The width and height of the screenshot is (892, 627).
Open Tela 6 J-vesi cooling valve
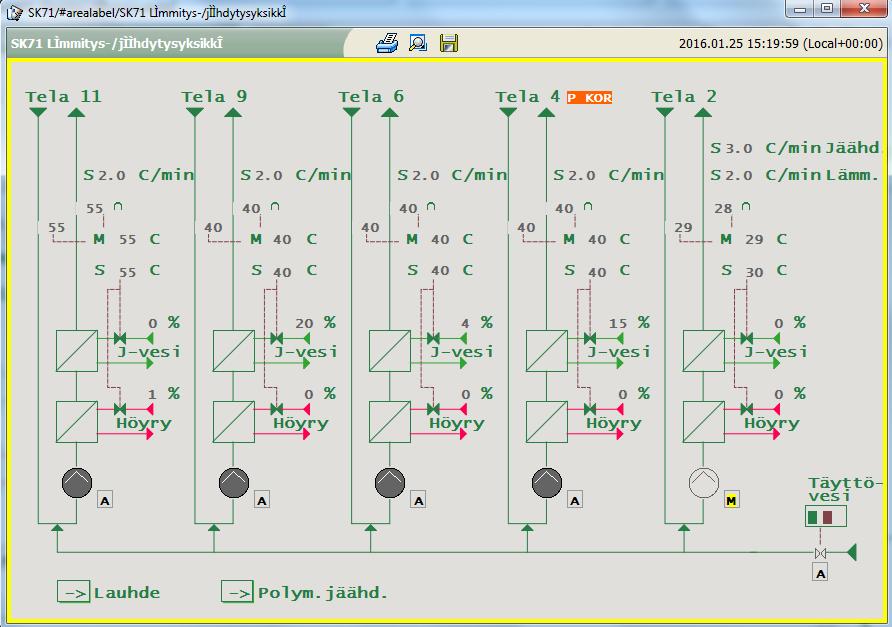click(x=433, y=339)
